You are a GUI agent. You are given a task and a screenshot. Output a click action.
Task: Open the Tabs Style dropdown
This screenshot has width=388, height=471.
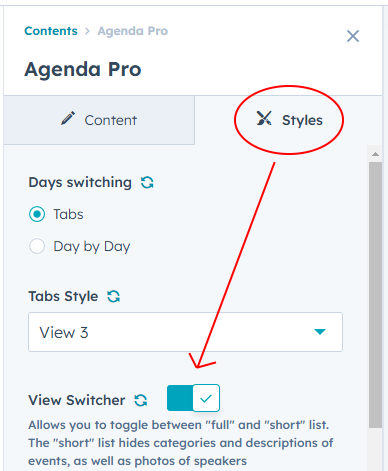pyautogui.click(x=185, y=332)
